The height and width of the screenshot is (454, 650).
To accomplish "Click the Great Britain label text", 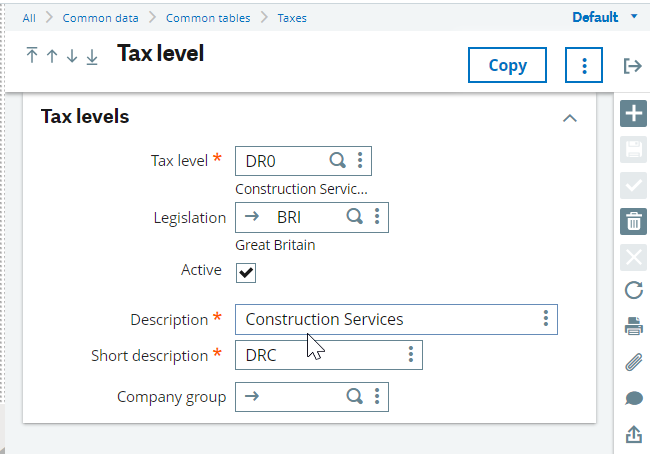I will (275, 245).
